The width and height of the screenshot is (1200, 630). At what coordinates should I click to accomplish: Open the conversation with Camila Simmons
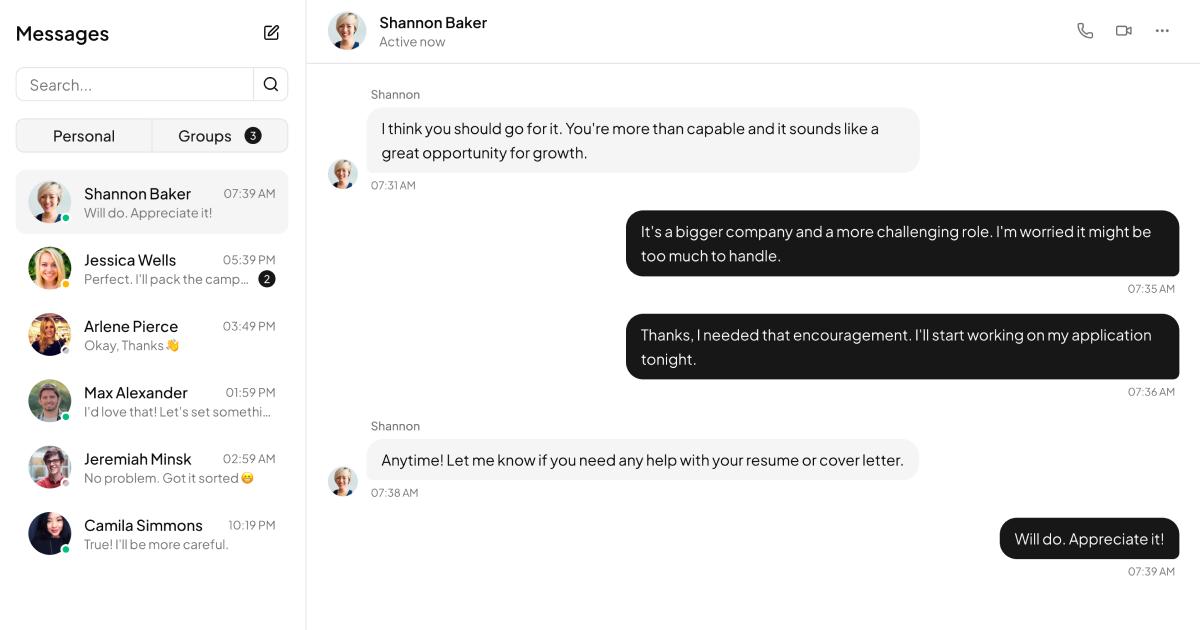[x=151, y=533]
